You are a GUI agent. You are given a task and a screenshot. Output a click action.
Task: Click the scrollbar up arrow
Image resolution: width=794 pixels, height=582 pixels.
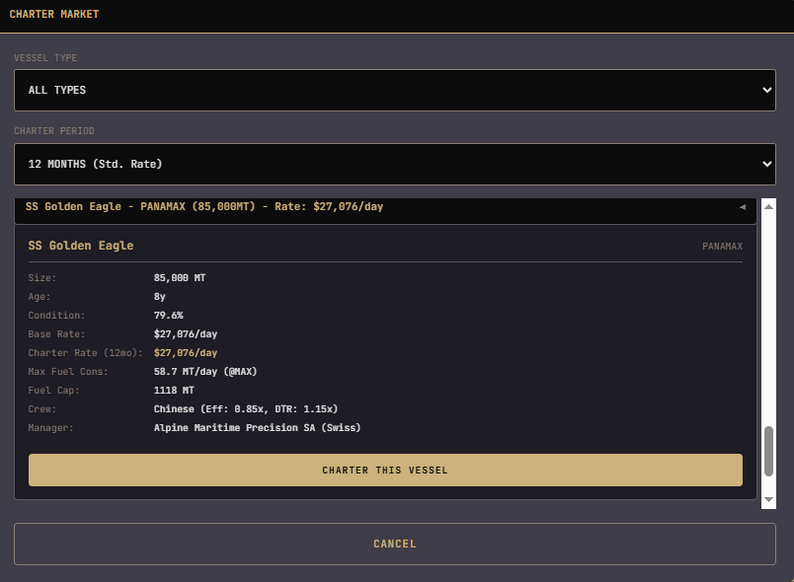click(769, 206)
